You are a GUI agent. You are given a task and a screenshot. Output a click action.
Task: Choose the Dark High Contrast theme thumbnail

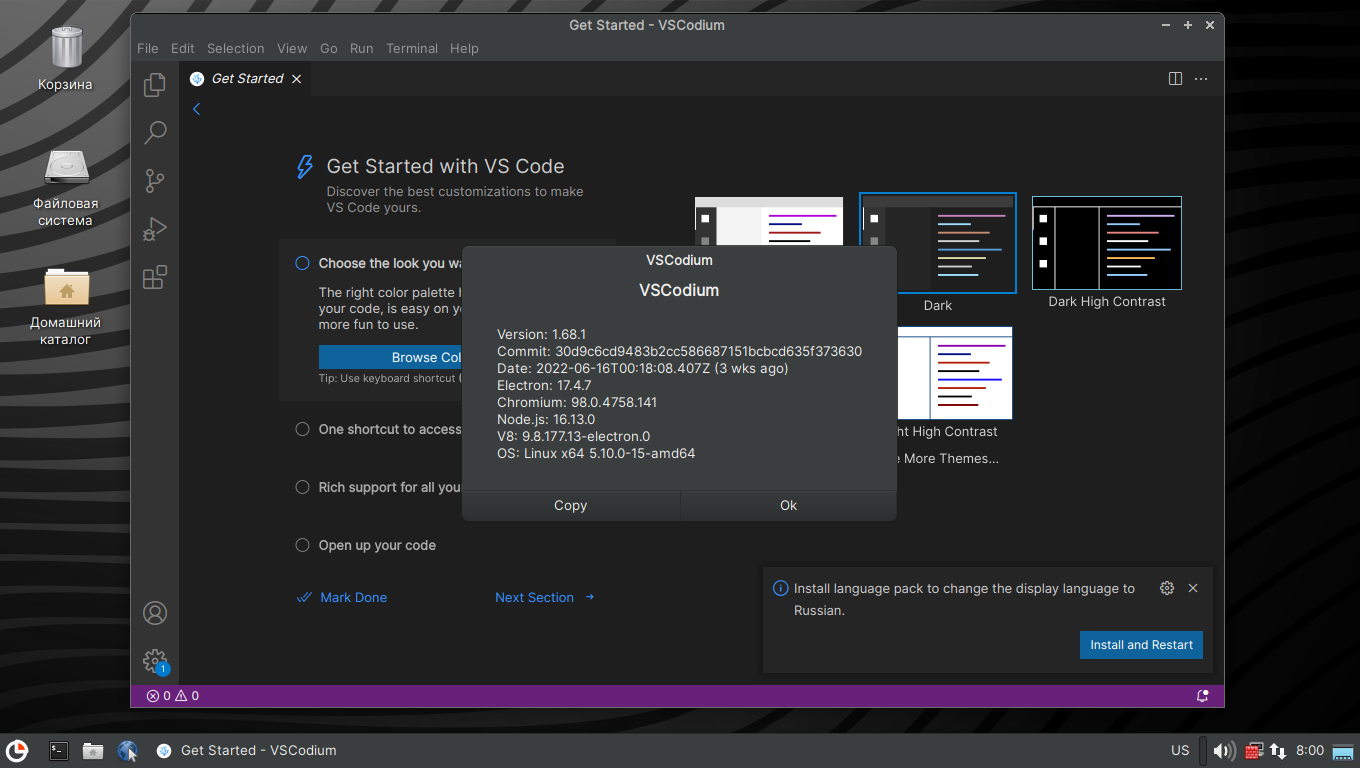(x=1106, y=243)
